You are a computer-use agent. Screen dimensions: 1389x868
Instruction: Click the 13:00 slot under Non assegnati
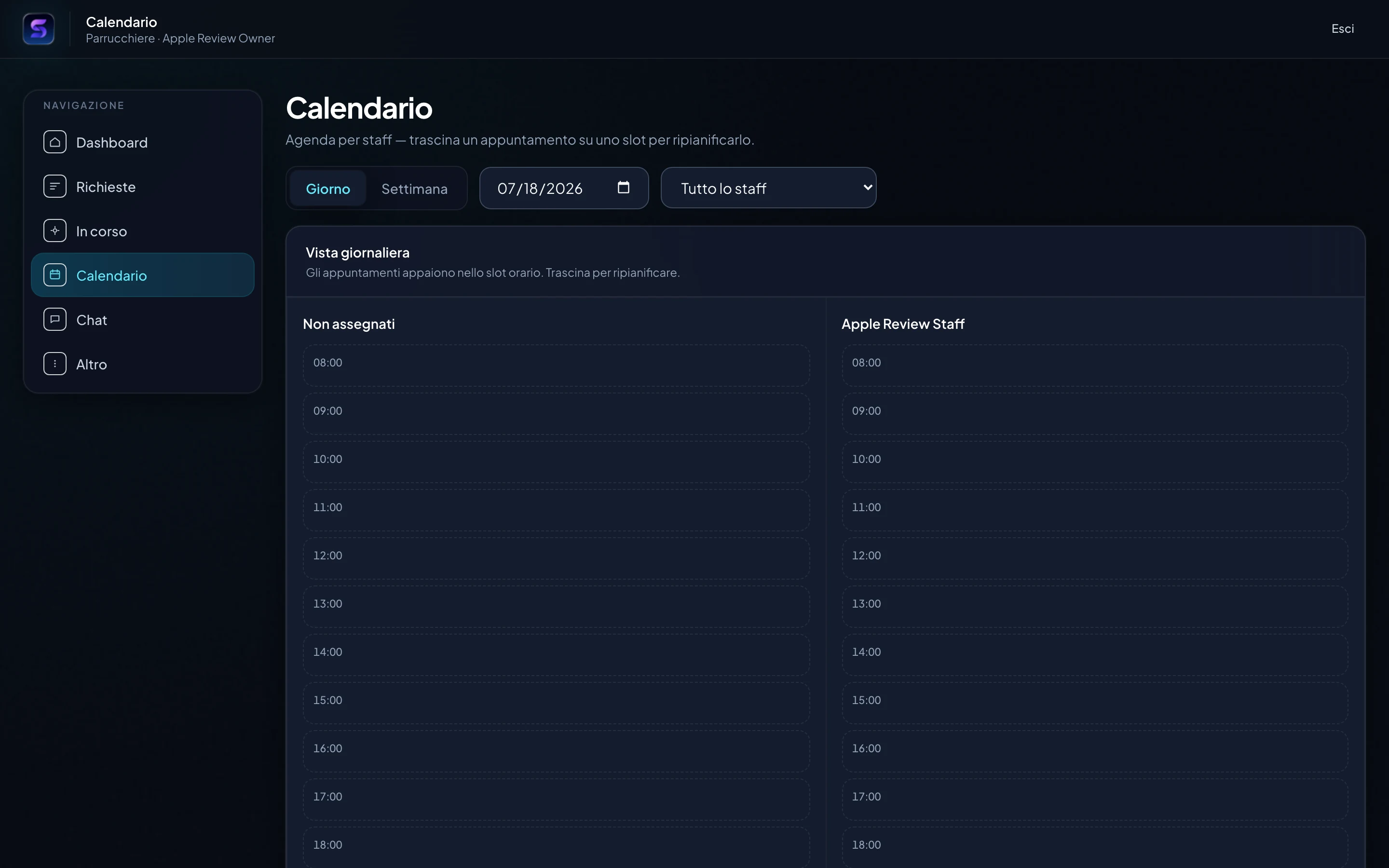556,606
